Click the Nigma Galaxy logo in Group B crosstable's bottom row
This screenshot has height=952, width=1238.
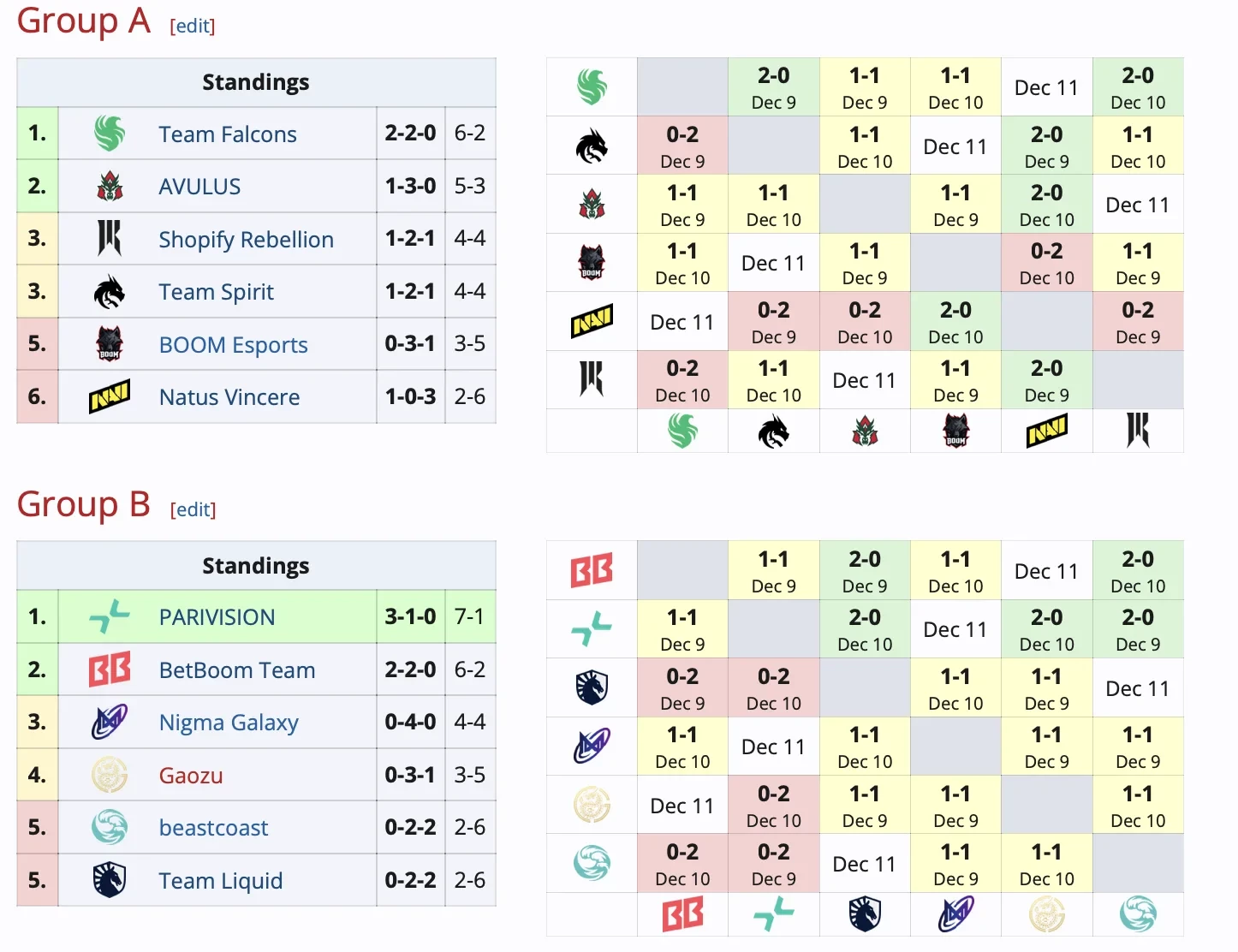(955, 914)
